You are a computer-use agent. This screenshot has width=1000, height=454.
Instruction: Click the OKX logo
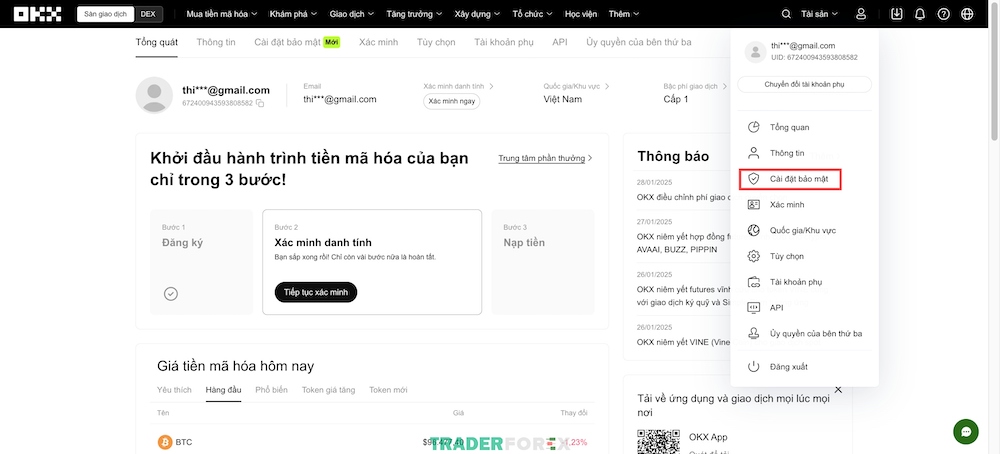coord(38,14)
